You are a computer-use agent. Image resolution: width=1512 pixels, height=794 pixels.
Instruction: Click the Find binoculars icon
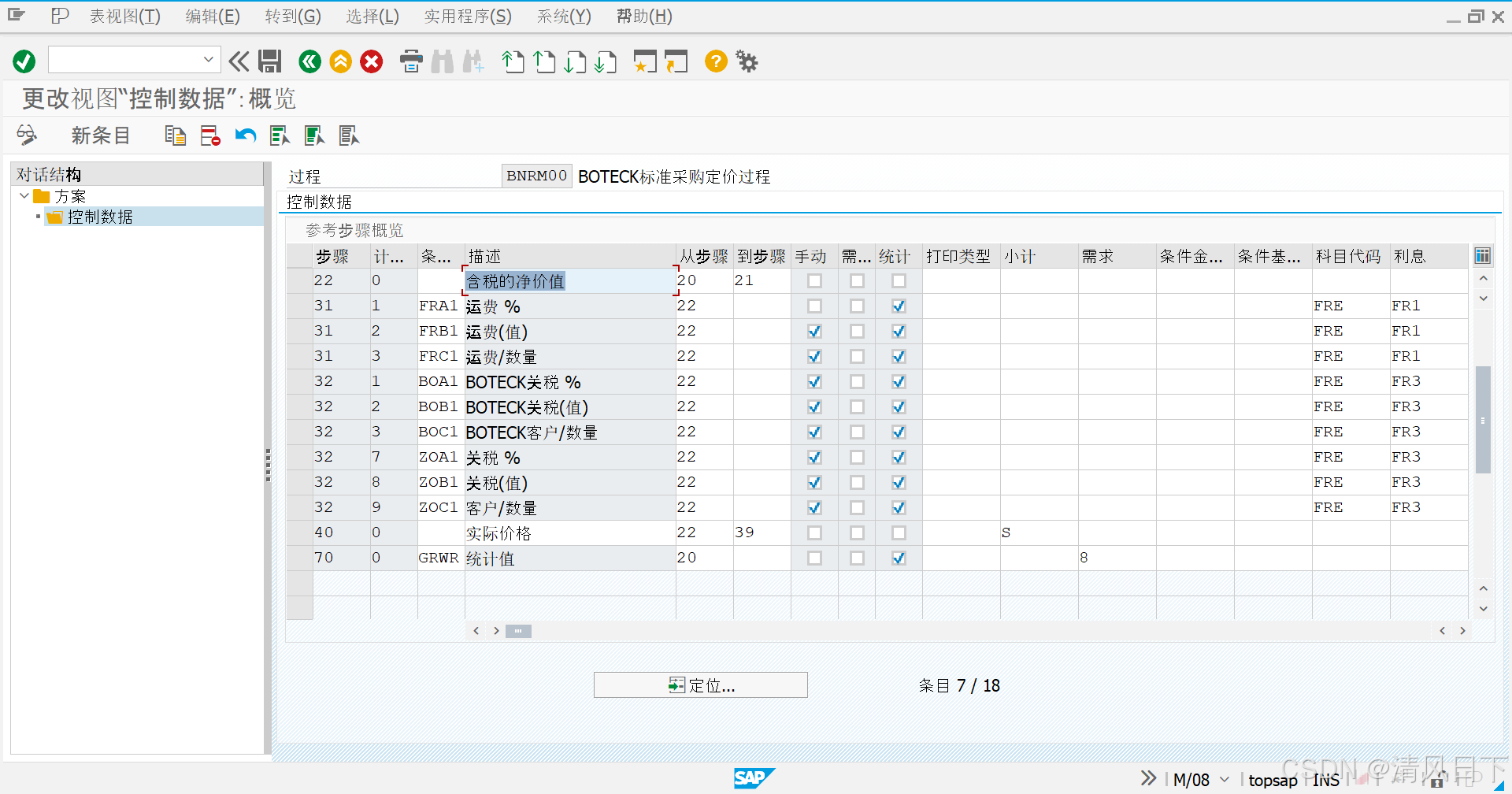[x=443, y=61]
